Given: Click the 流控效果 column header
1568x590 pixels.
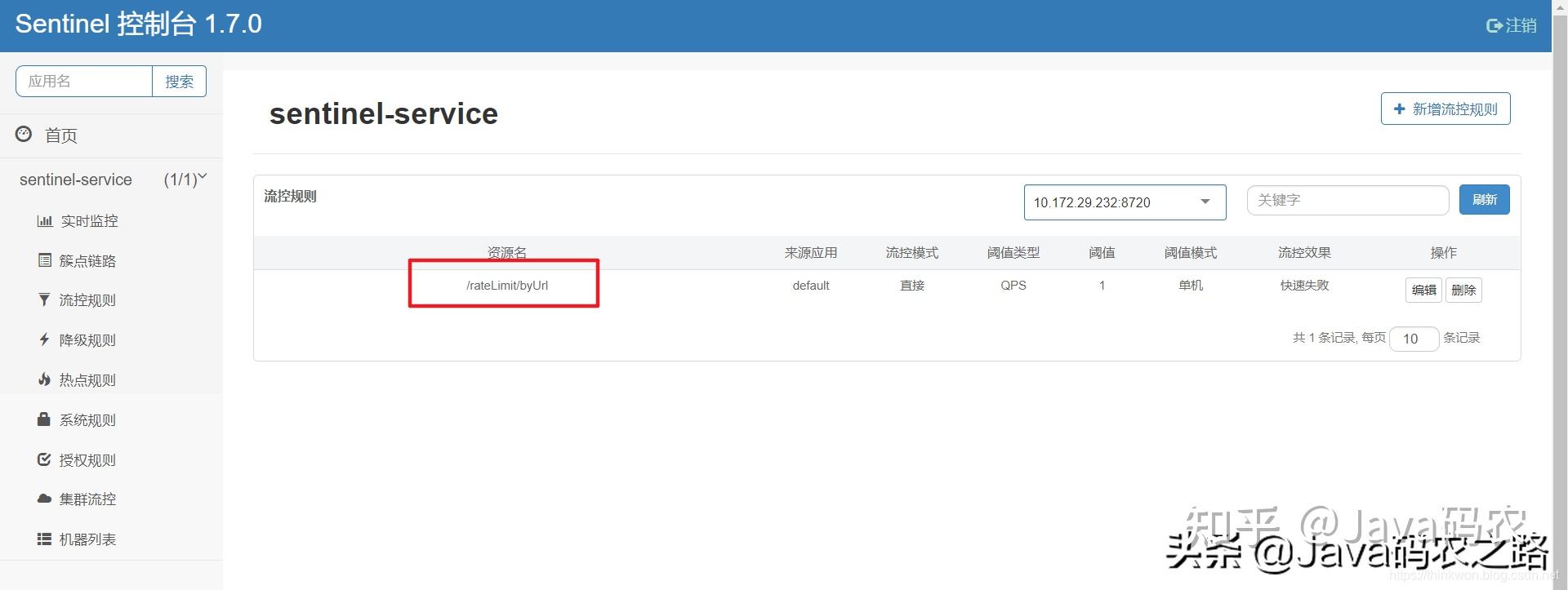Looking at the screenshot, I should [1304, 252].
